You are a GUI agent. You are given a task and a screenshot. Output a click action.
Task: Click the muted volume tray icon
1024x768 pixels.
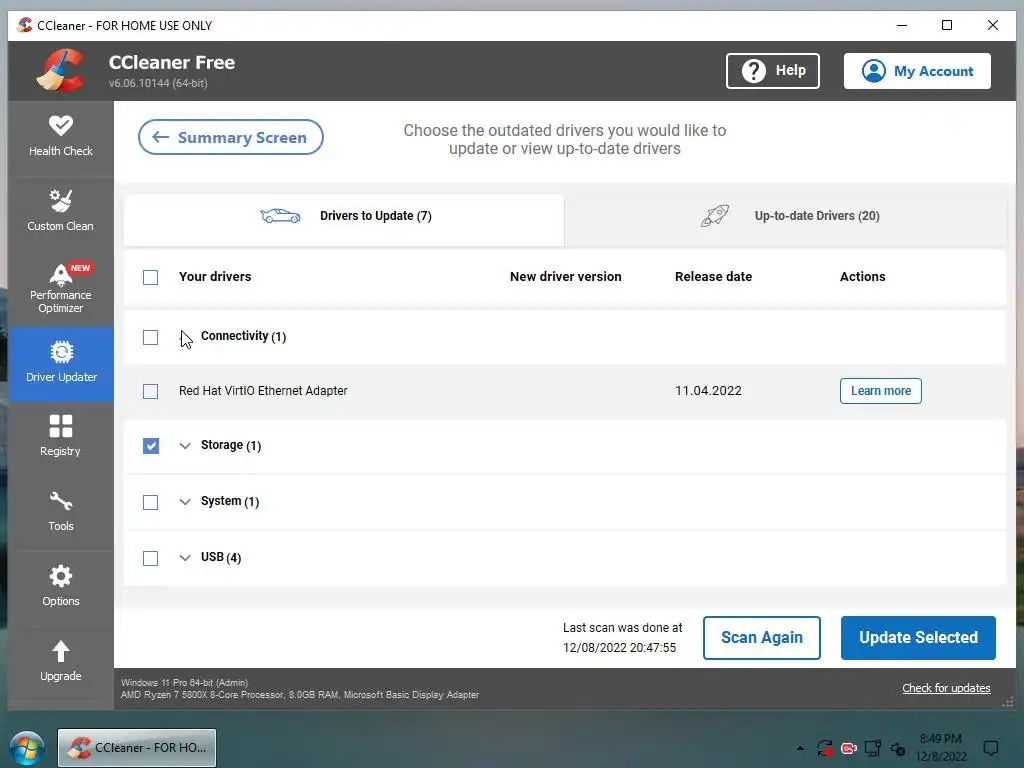tap(898, 748)
